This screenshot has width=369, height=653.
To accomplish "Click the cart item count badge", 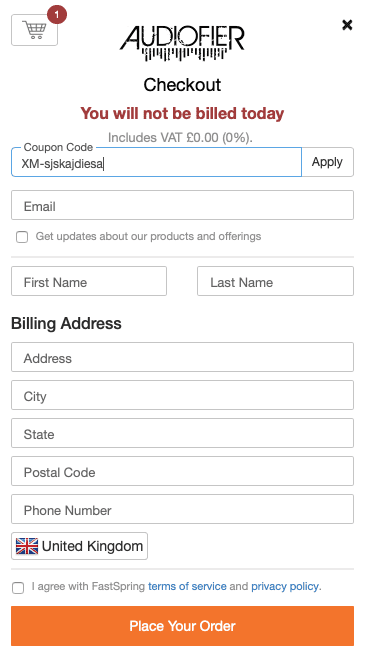I will point(57,15).
